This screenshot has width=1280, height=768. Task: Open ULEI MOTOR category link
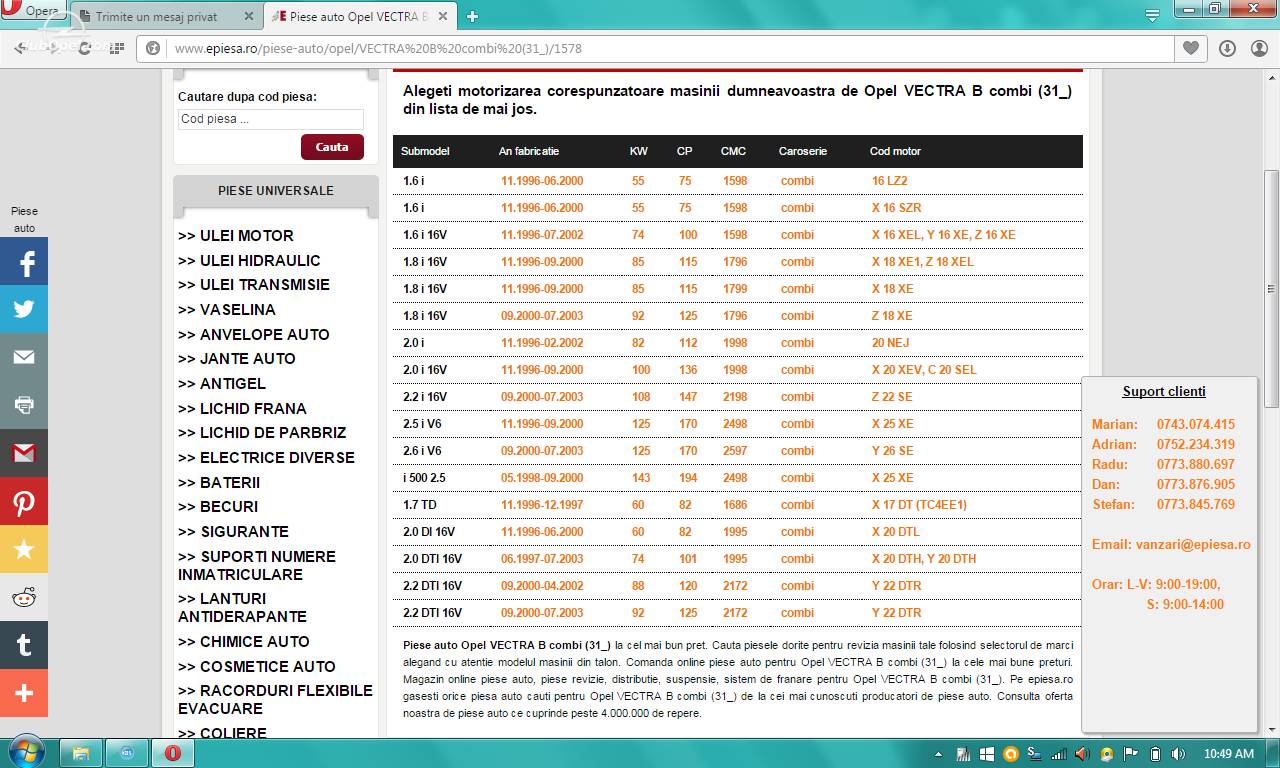pyautogui.click(x=236, y=236)
